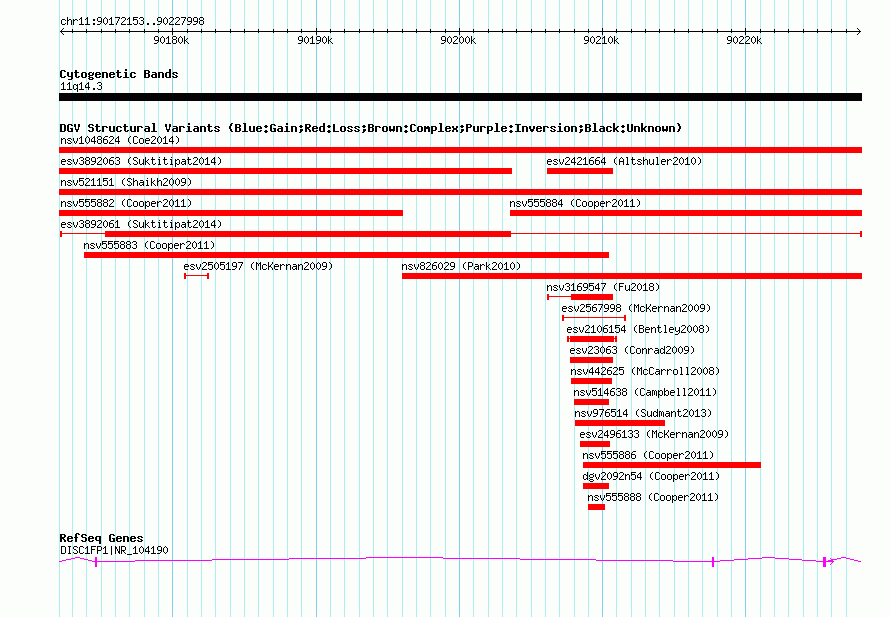Click the red bar under nsv976514

pyautogui.click(x=620, y=423)
